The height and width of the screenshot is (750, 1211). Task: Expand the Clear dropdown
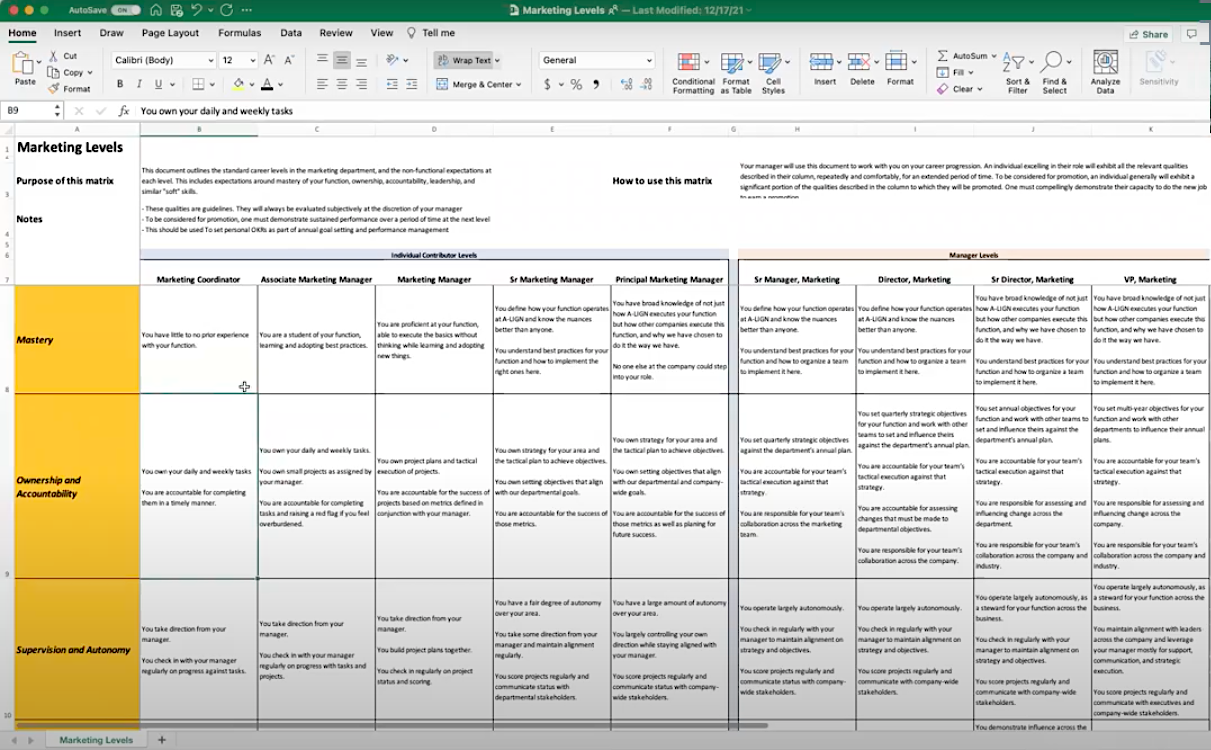979,89
